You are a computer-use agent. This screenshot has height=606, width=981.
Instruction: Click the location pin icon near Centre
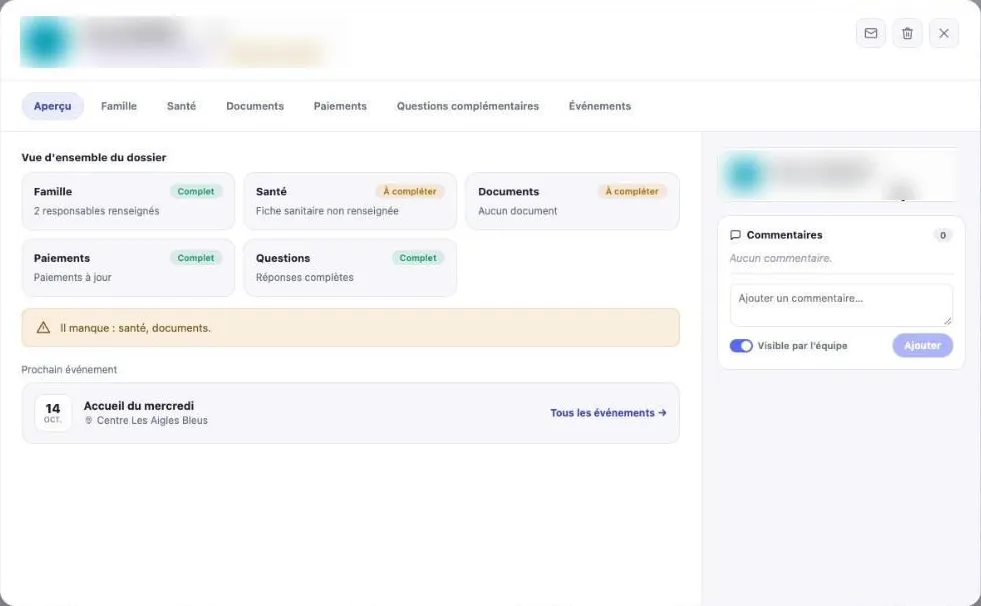coord(88,421)
